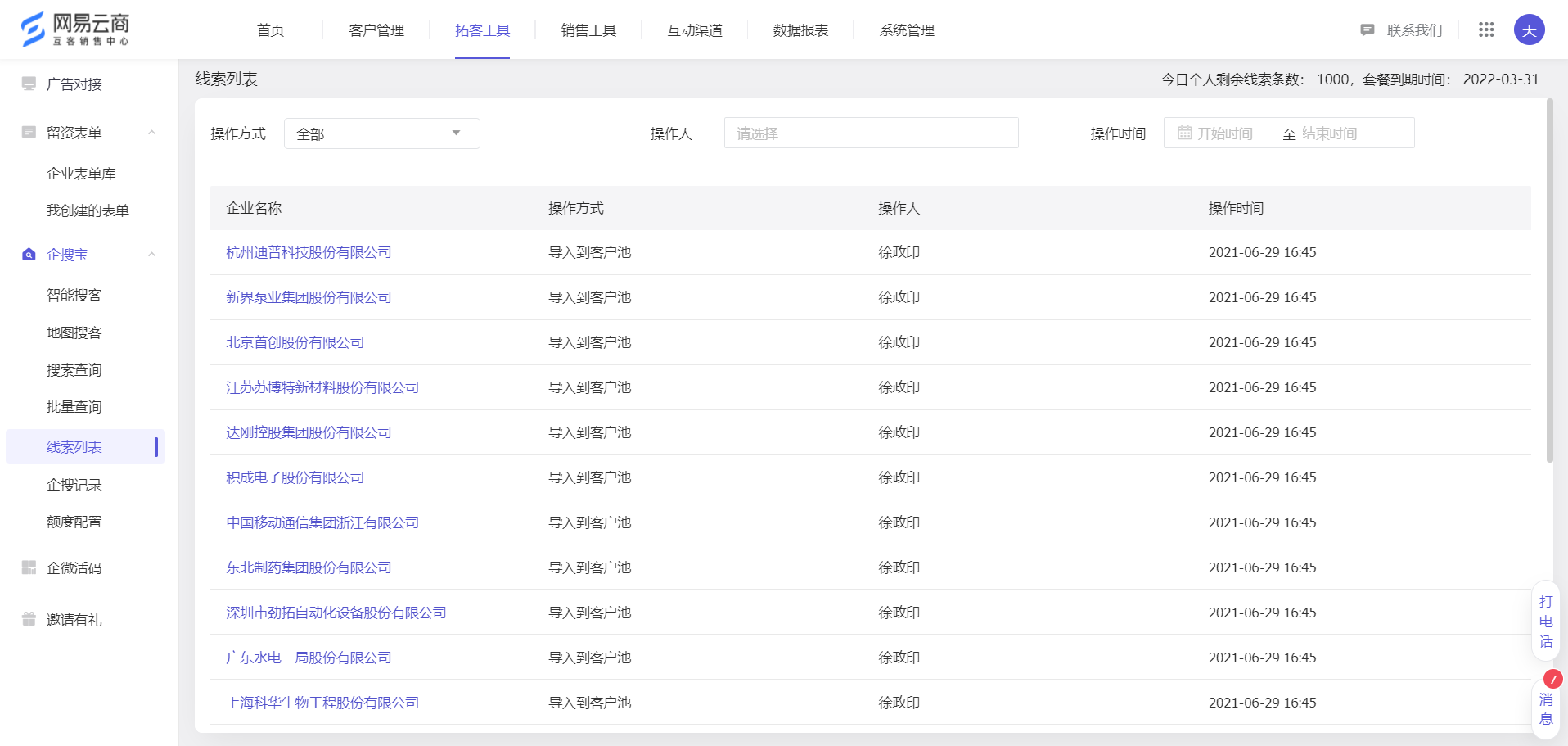Click the red 7 message badge
Image resolution: width=1568 pixels, height=746 pixels.
[x=1552, y=680]
